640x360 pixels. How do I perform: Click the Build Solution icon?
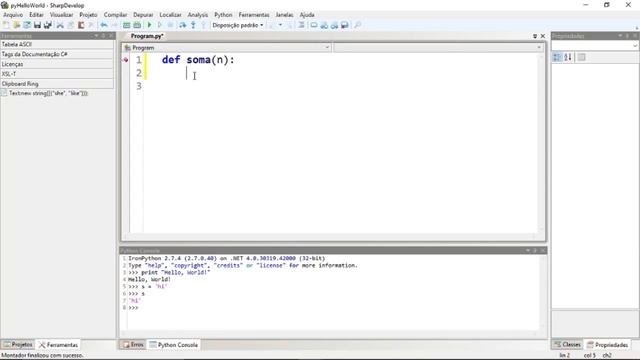(127, 25)
